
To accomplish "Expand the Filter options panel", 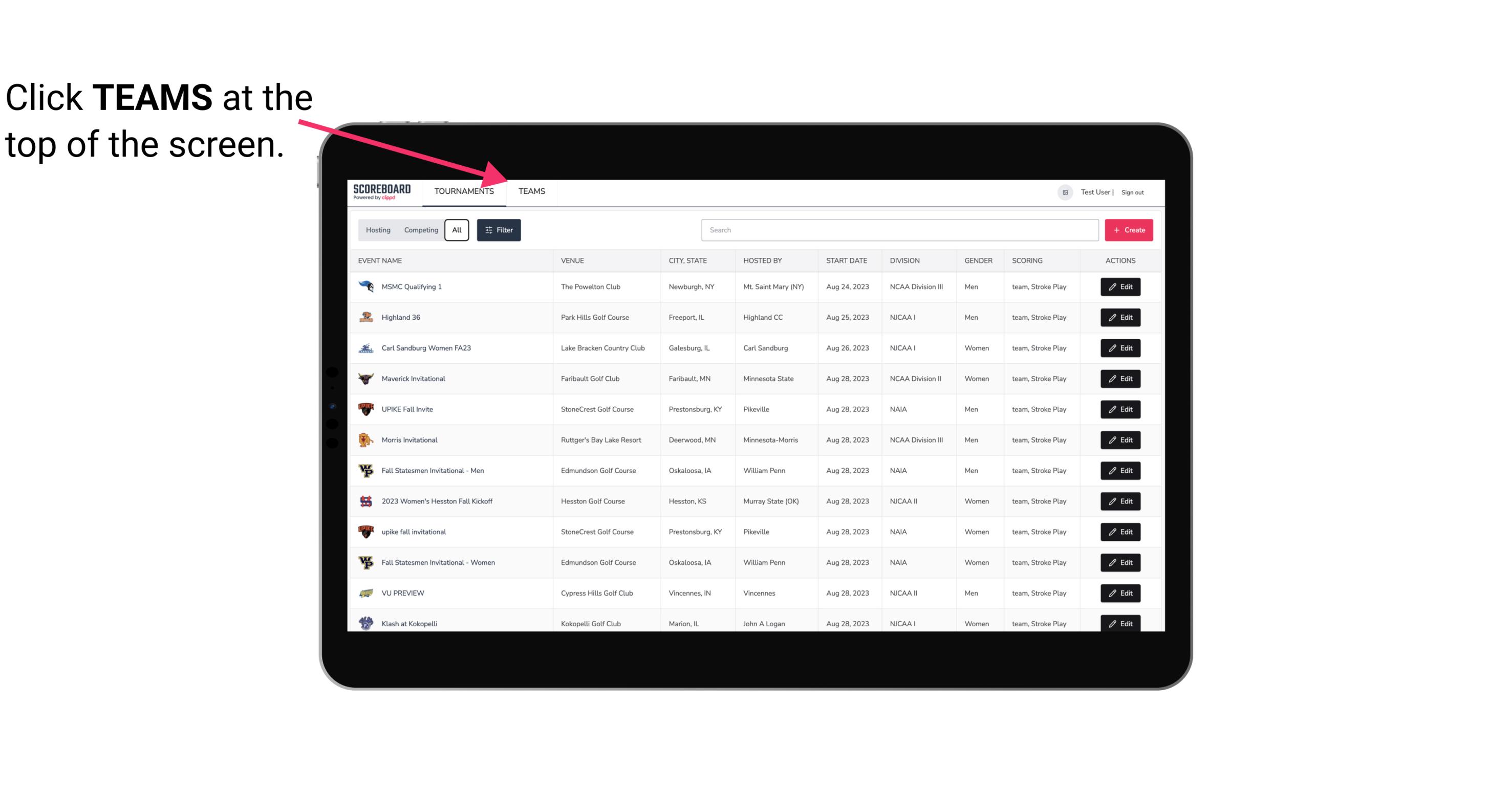I will pyautogui.click(x=498, y=230).
